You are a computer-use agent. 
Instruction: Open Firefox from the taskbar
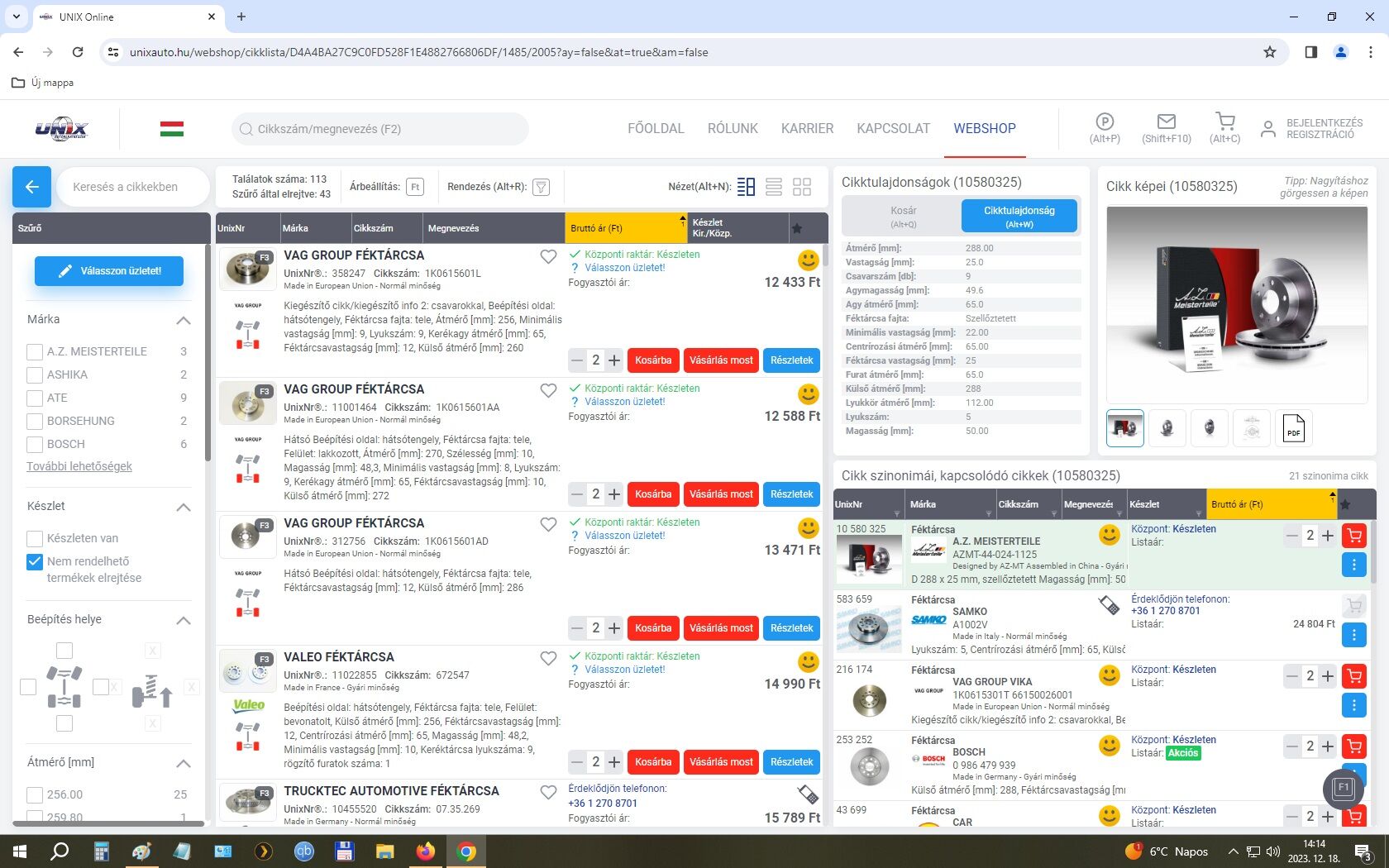pos(426,851)
